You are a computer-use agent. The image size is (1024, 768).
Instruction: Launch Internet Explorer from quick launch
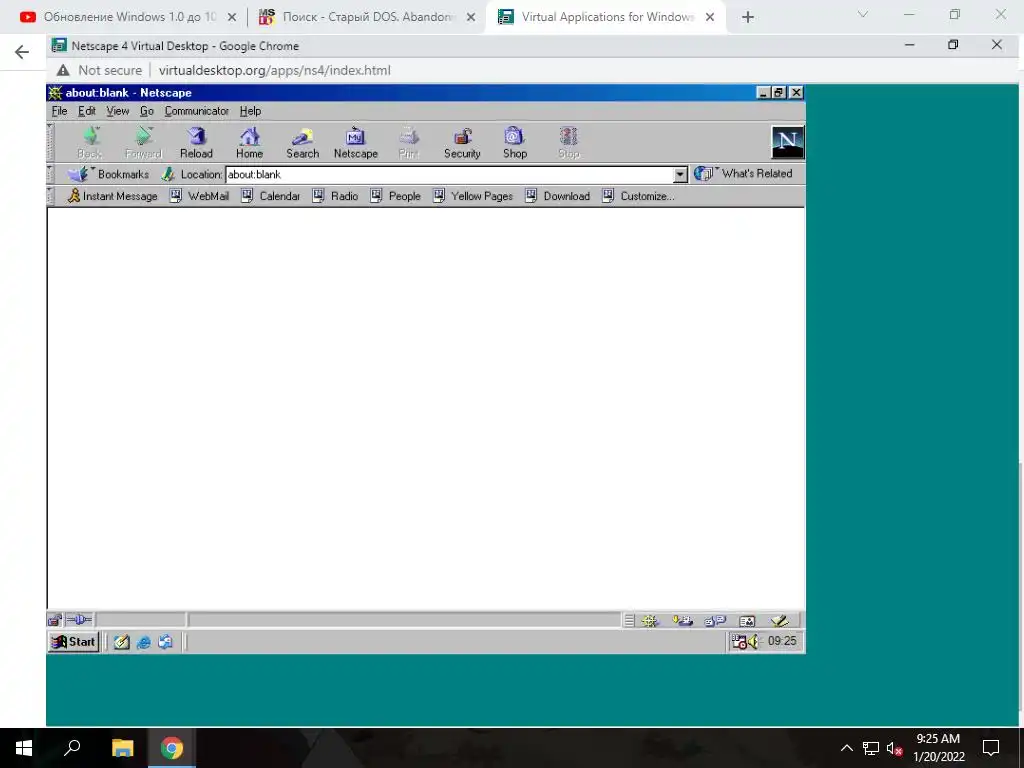(x=144, y=642)
